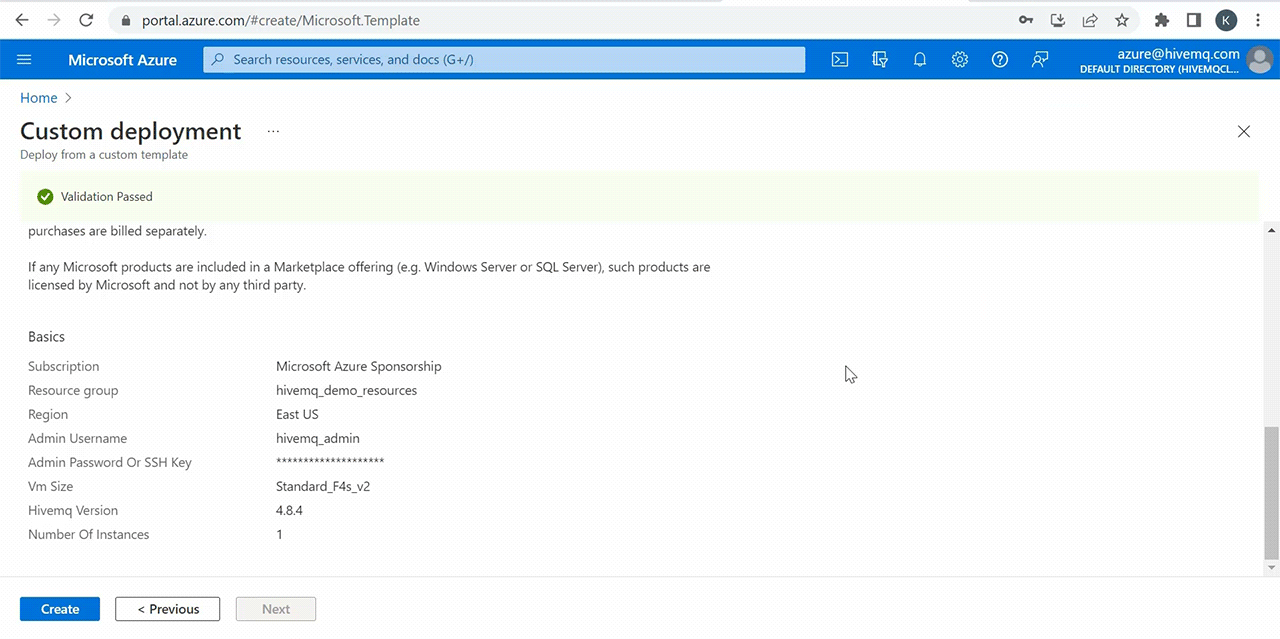
Task: Open the Feedback icon in header
Action: click(1040, 60)
